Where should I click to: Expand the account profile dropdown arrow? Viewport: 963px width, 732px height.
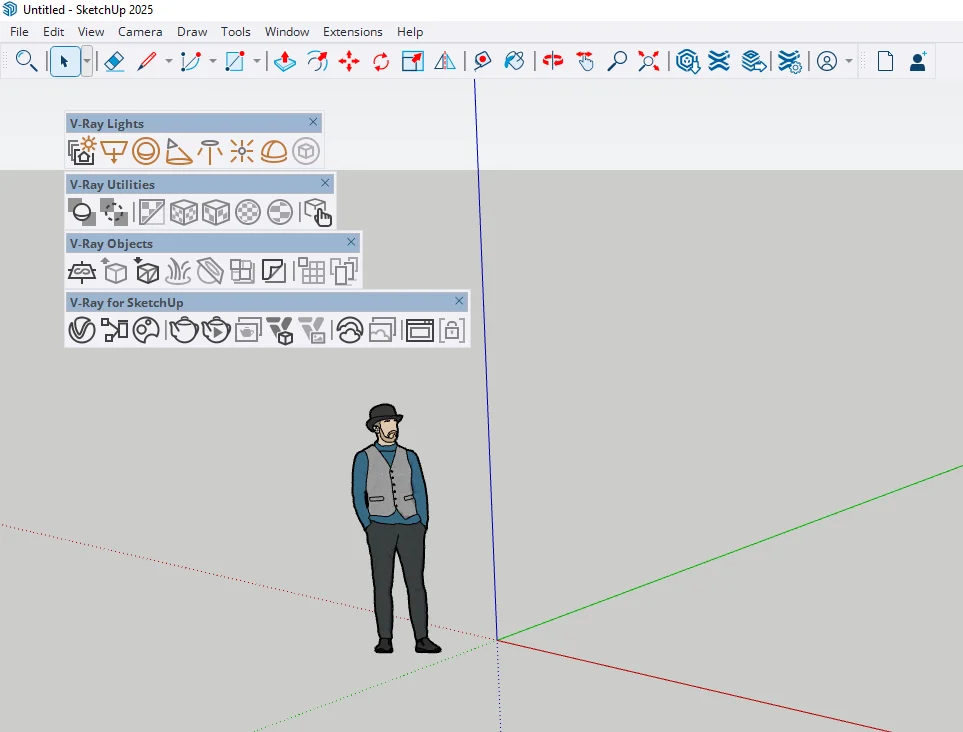click(x=849, y=61)
